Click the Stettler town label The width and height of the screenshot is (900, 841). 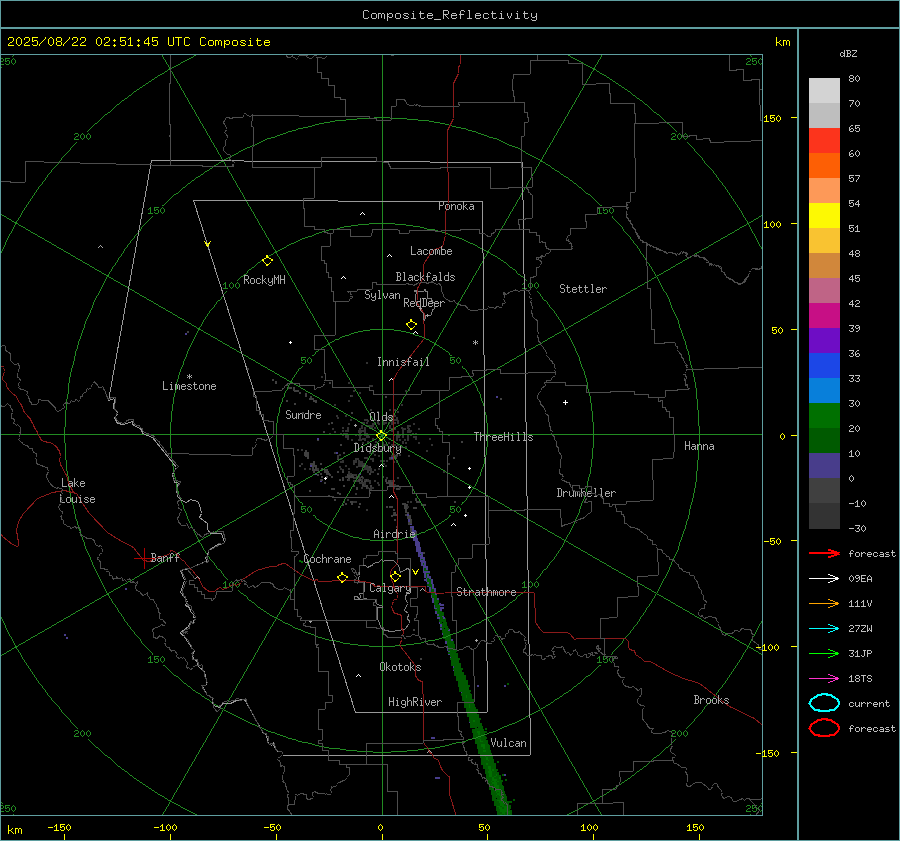tap(583, 289)
